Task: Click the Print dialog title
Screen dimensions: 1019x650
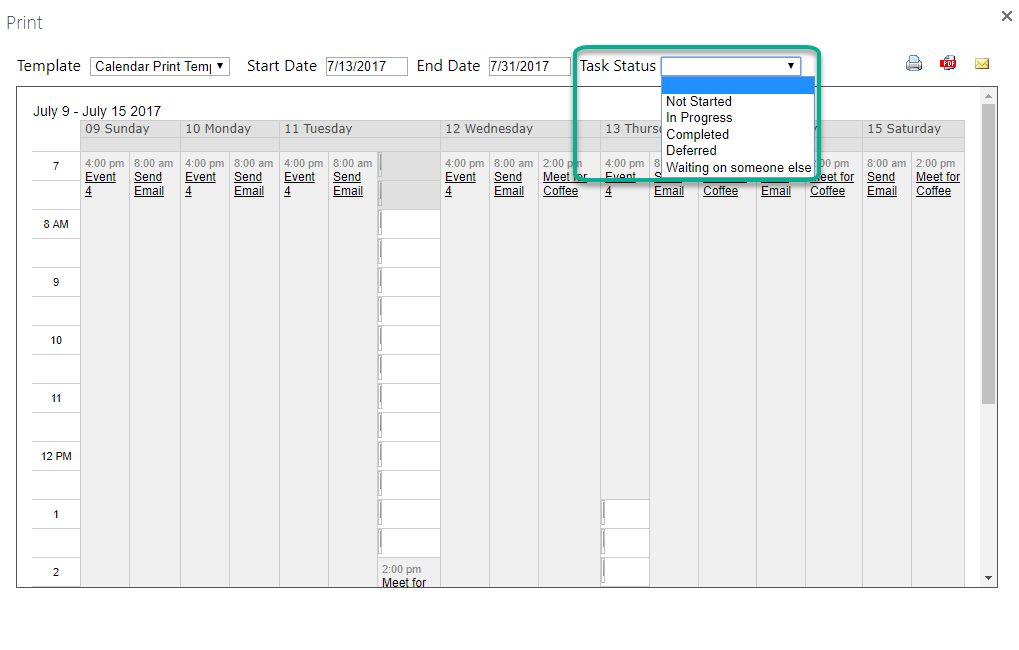Action: click(25, 23)
